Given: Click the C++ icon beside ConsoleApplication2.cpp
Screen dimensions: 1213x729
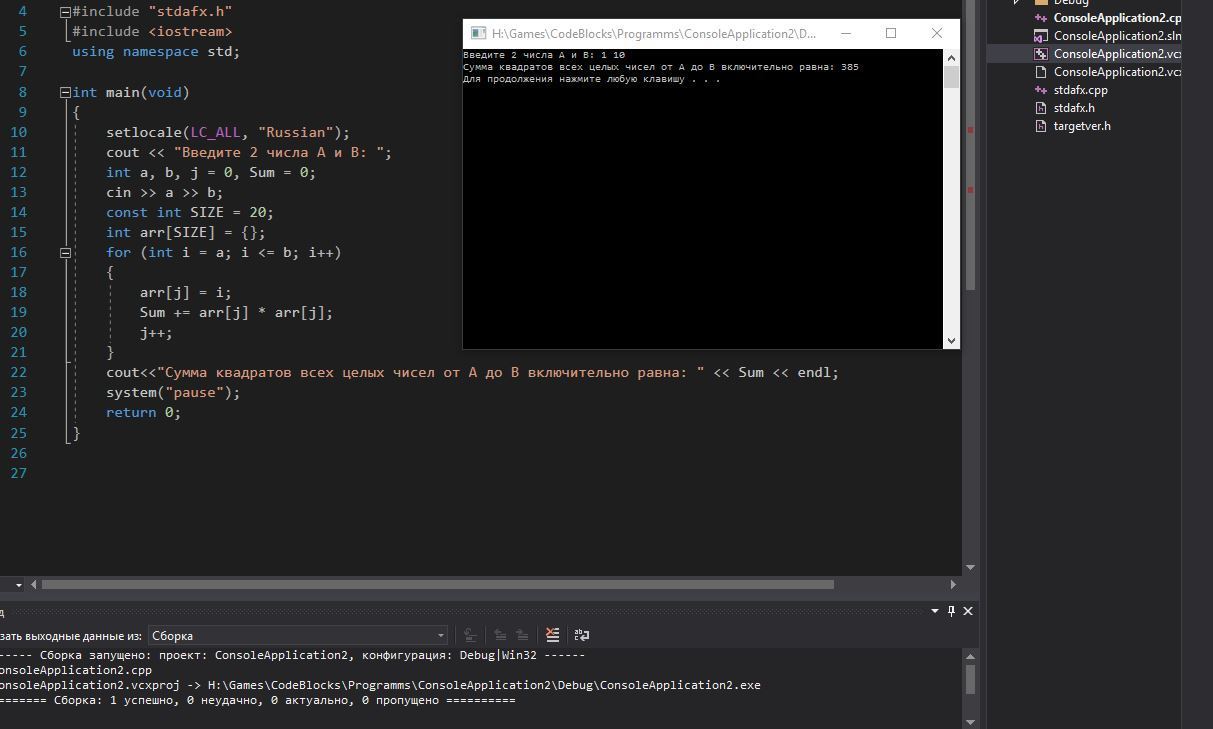Looking at the screenshot, I should (x=1041, y=18).
